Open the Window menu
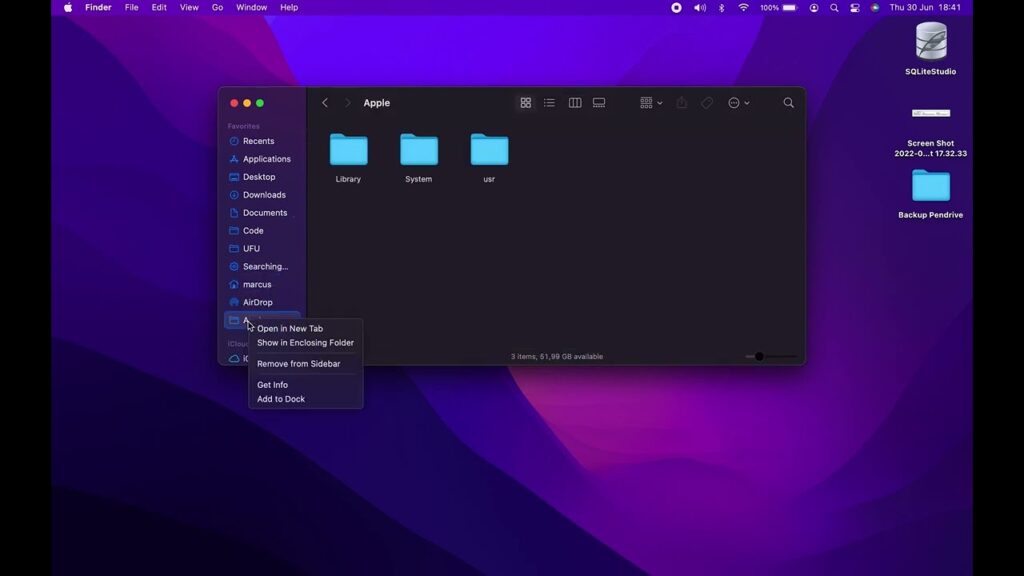1024x576 pixels. point(251,8)
